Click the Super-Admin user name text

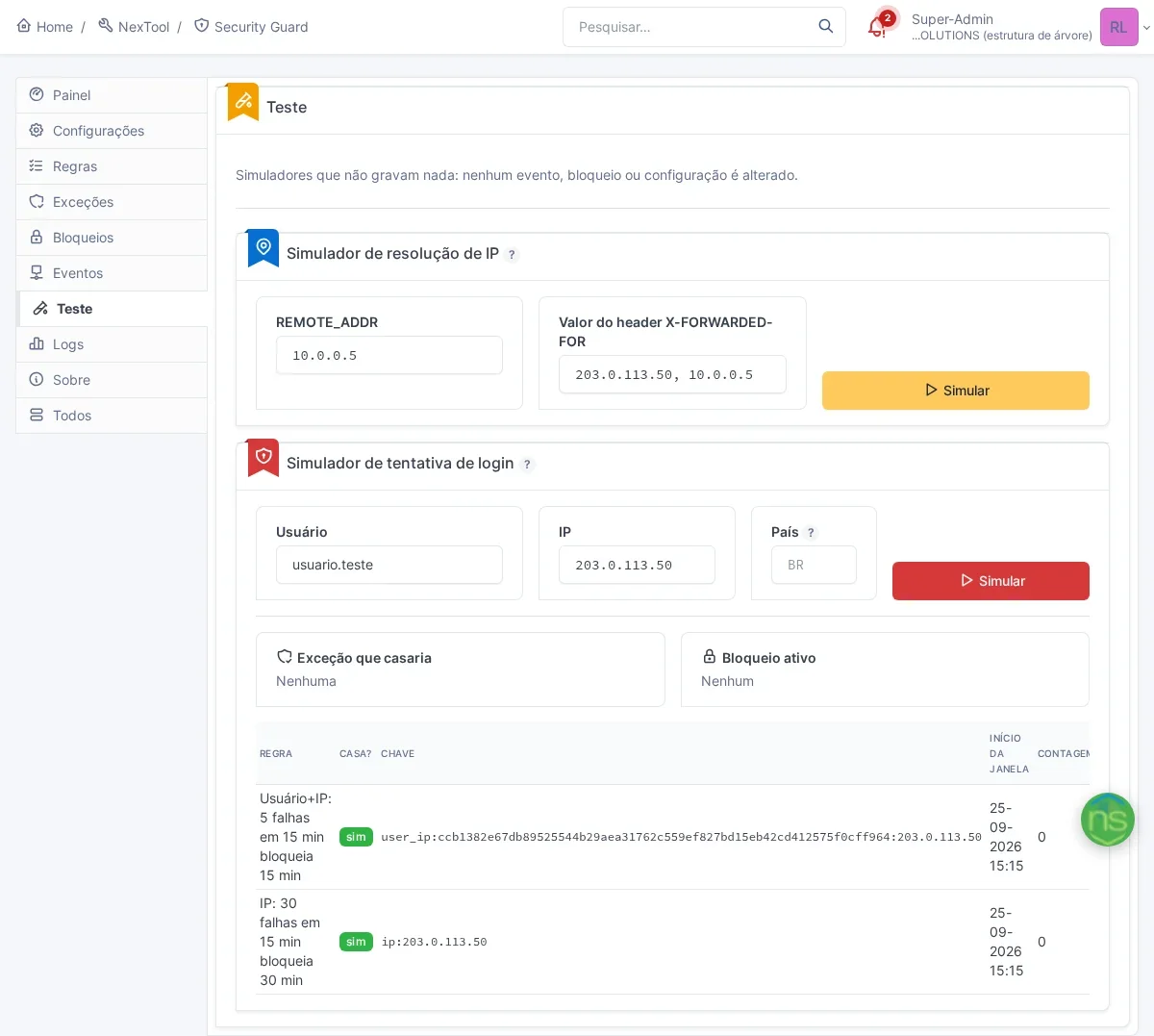952,19
